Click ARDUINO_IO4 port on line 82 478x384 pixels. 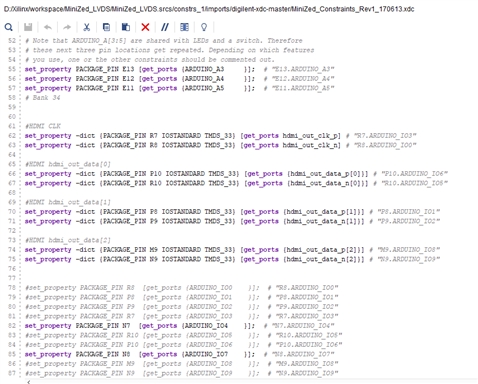click(206, 326)
